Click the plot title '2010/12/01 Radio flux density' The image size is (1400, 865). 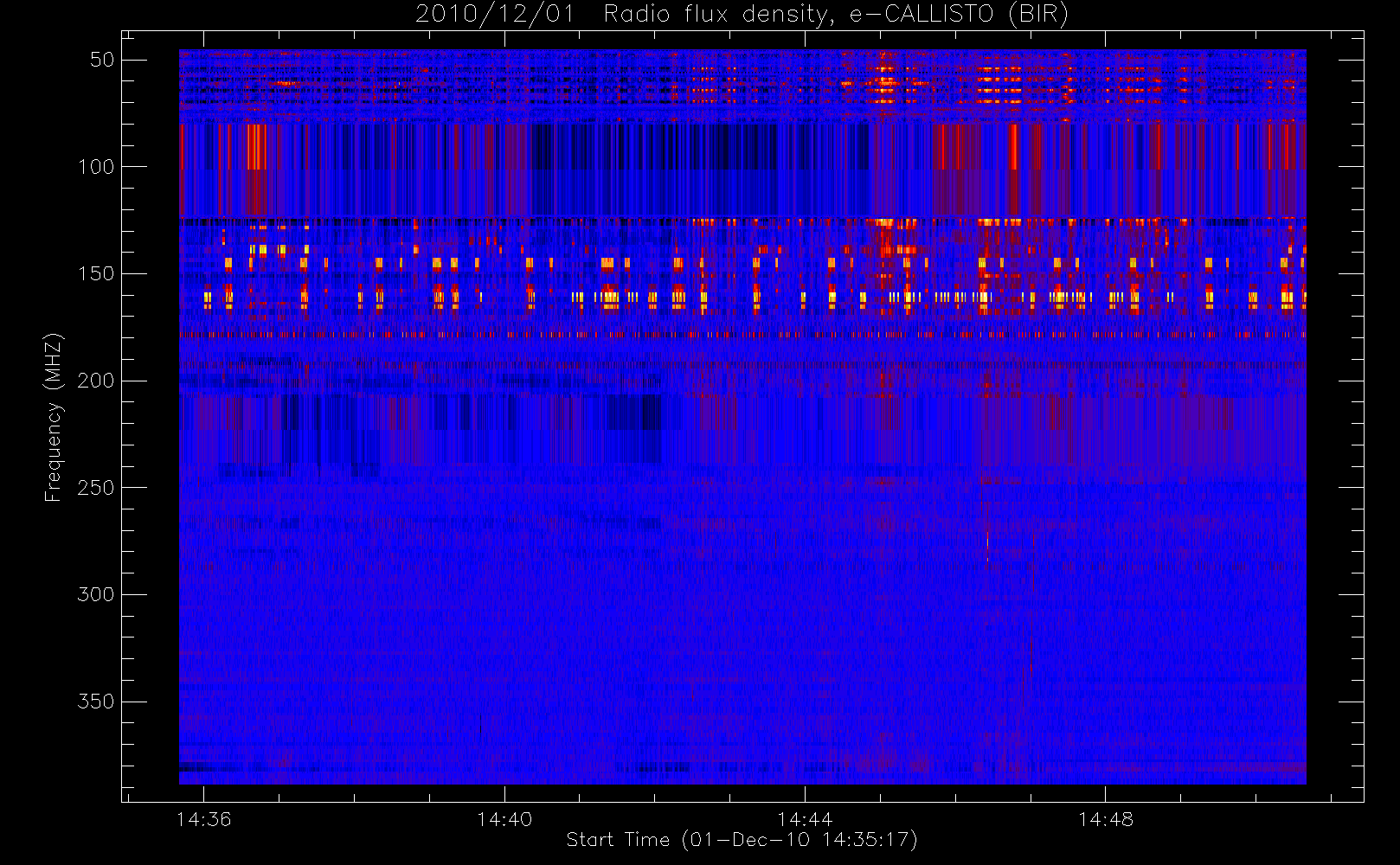[742, 15]
